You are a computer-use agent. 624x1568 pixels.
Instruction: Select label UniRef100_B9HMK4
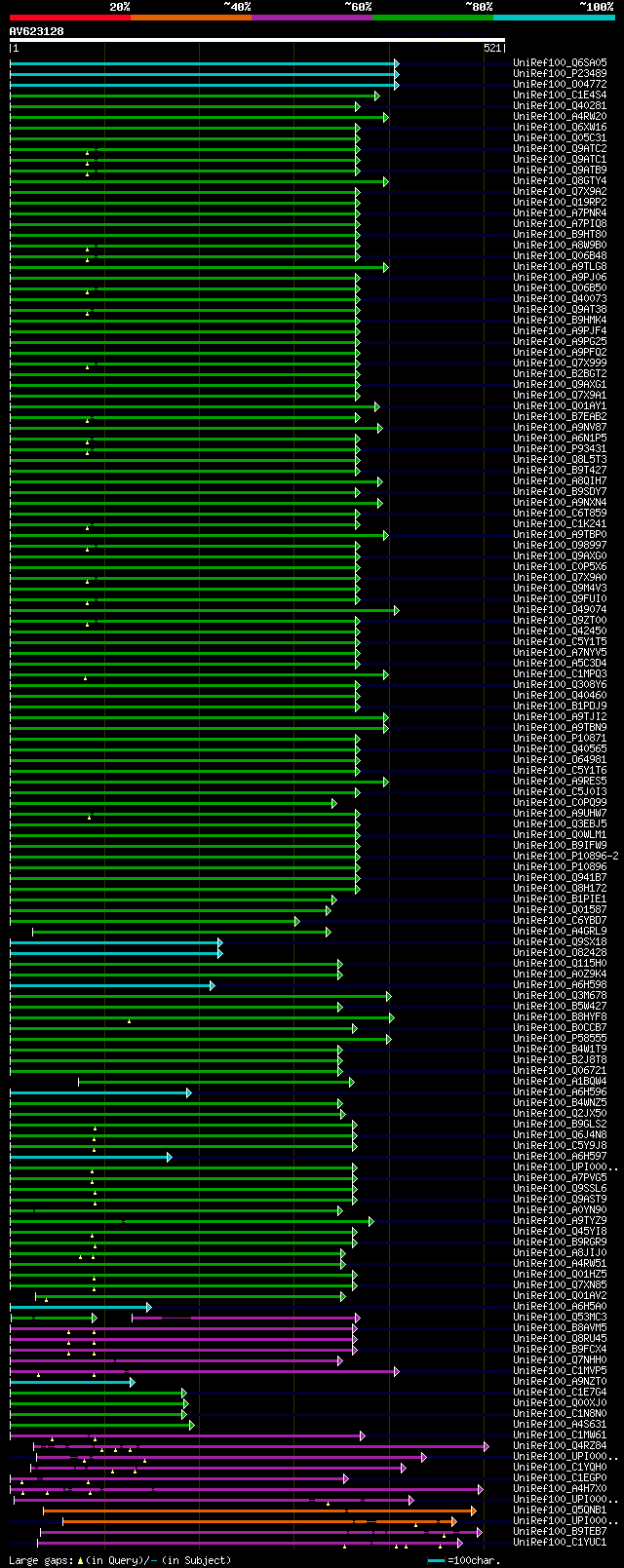560,321
